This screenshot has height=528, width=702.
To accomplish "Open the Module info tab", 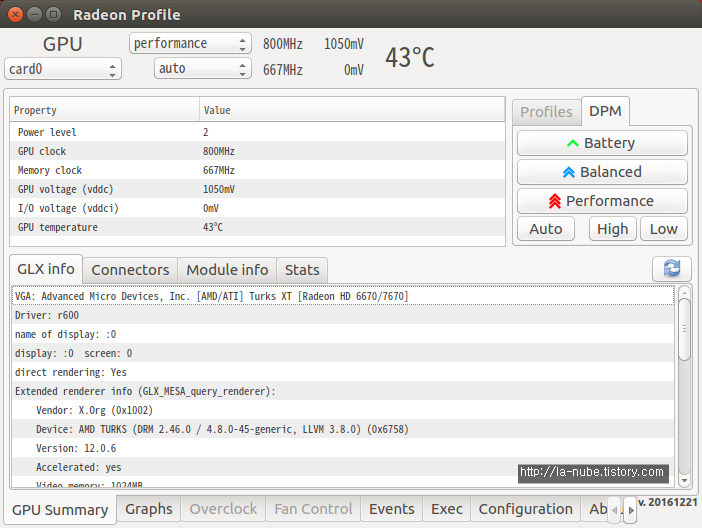I will (x=227, y=270).
